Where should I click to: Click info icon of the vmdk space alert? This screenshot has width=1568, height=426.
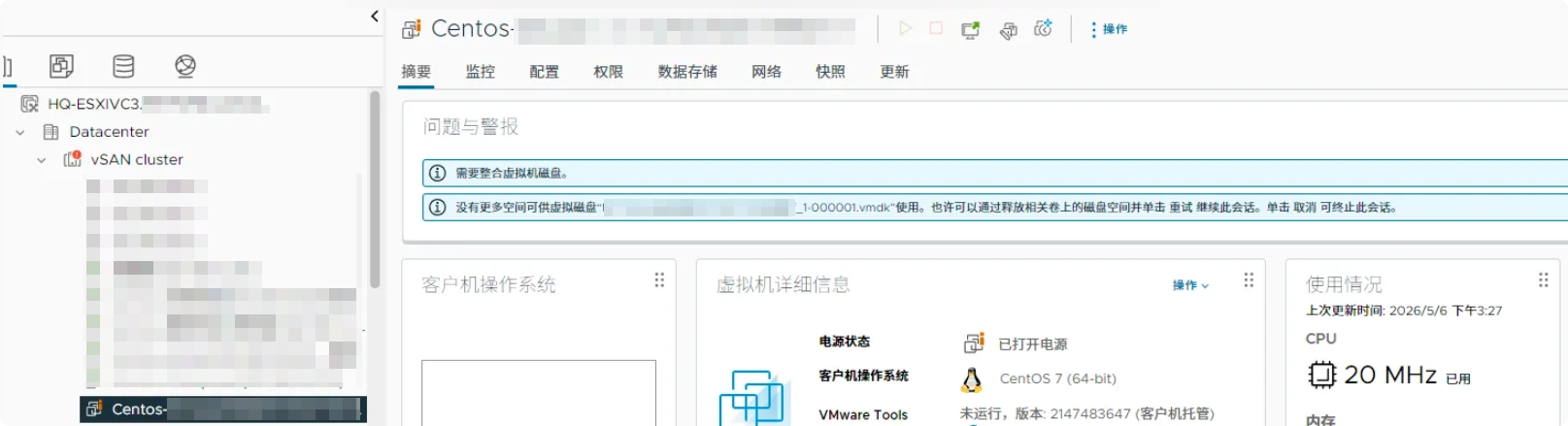pyautogui.click(x=438, y=208)
